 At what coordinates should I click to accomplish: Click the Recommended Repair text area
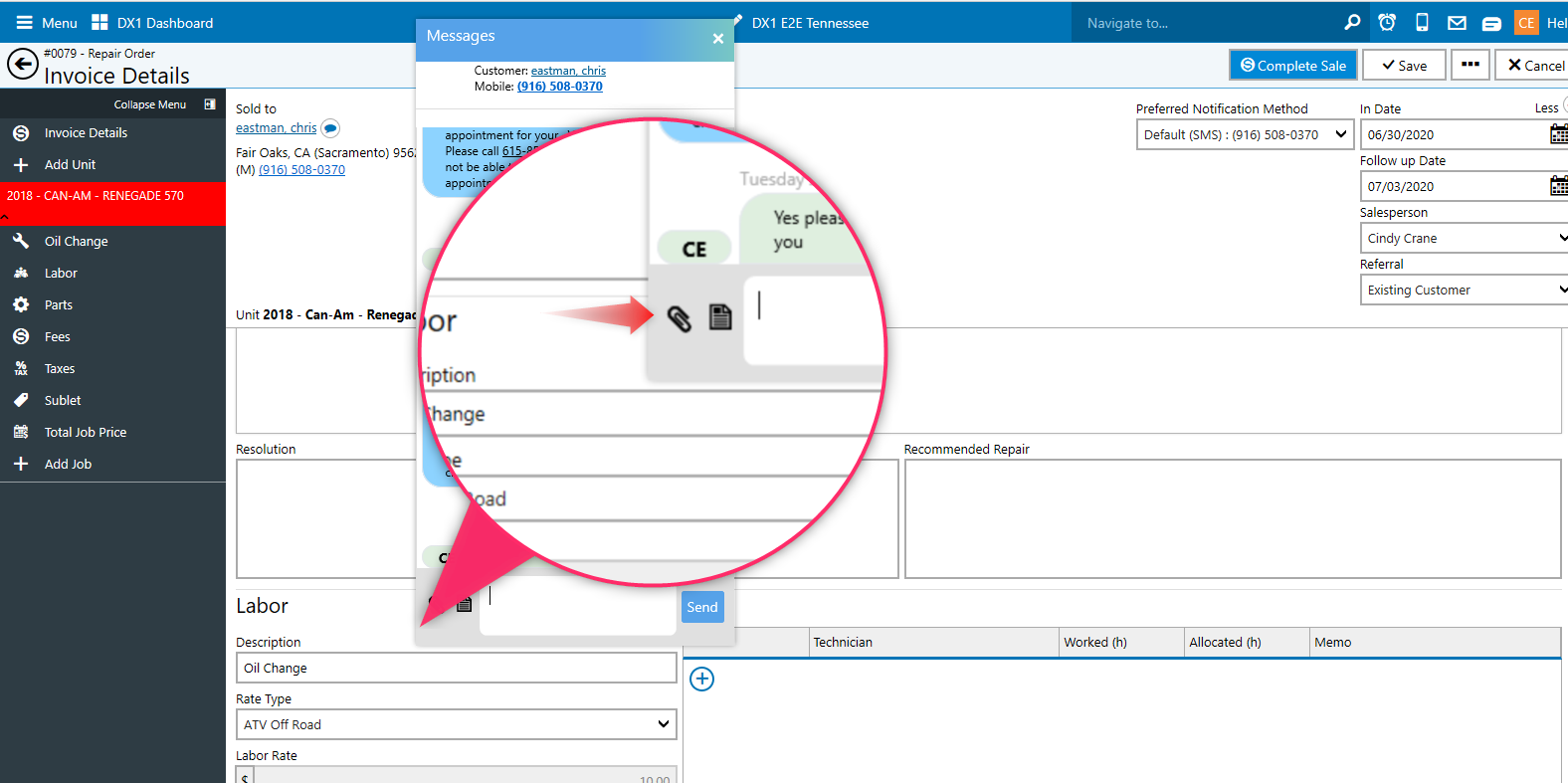point(1233,518)
